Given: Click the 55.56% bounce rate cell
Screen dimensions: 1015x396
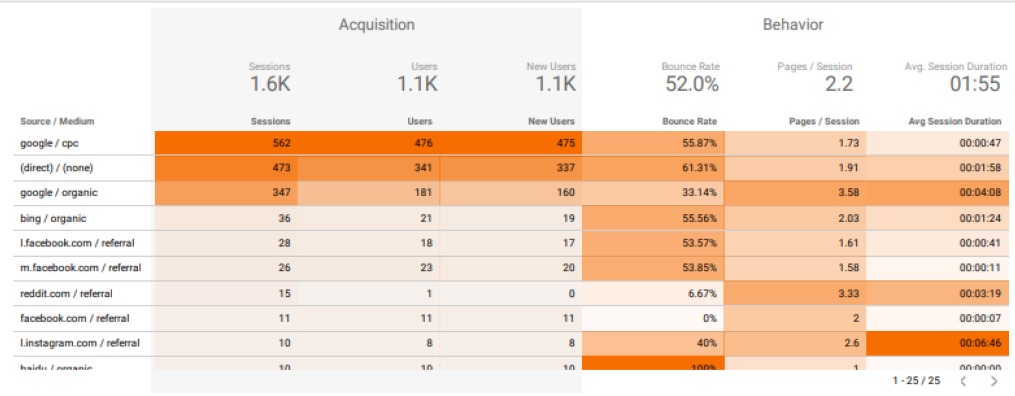Looking at the screenshot, I should click(653, 218).
